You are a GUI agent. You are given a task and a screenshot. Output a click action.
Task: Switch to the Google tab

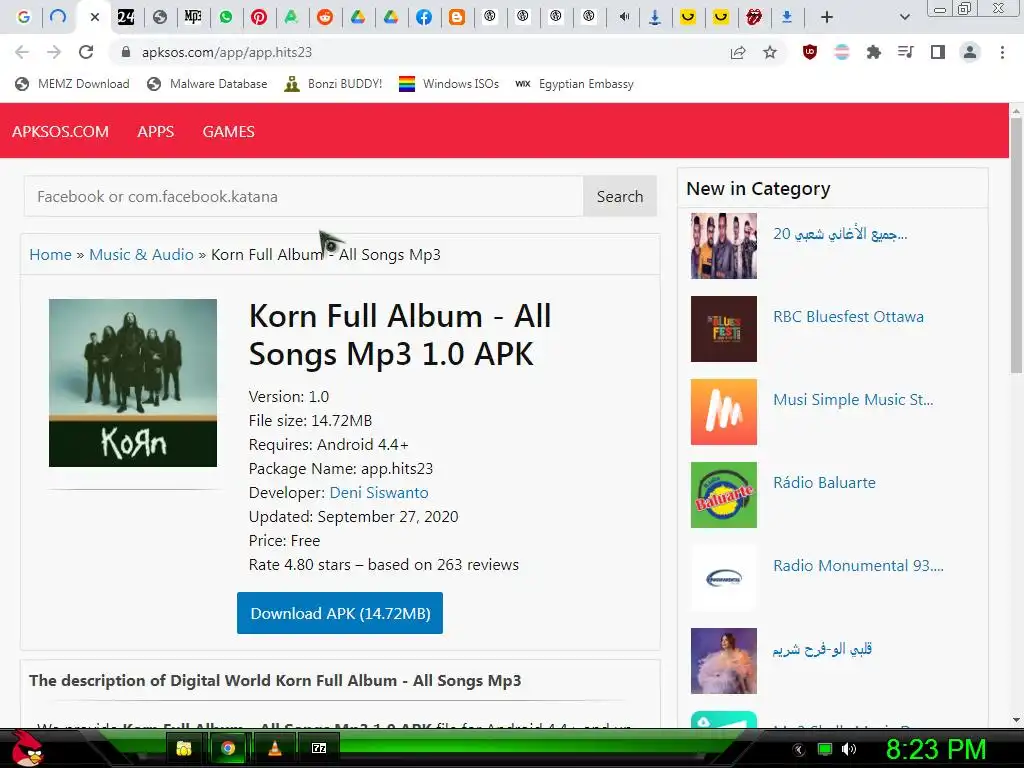[24, 17]
